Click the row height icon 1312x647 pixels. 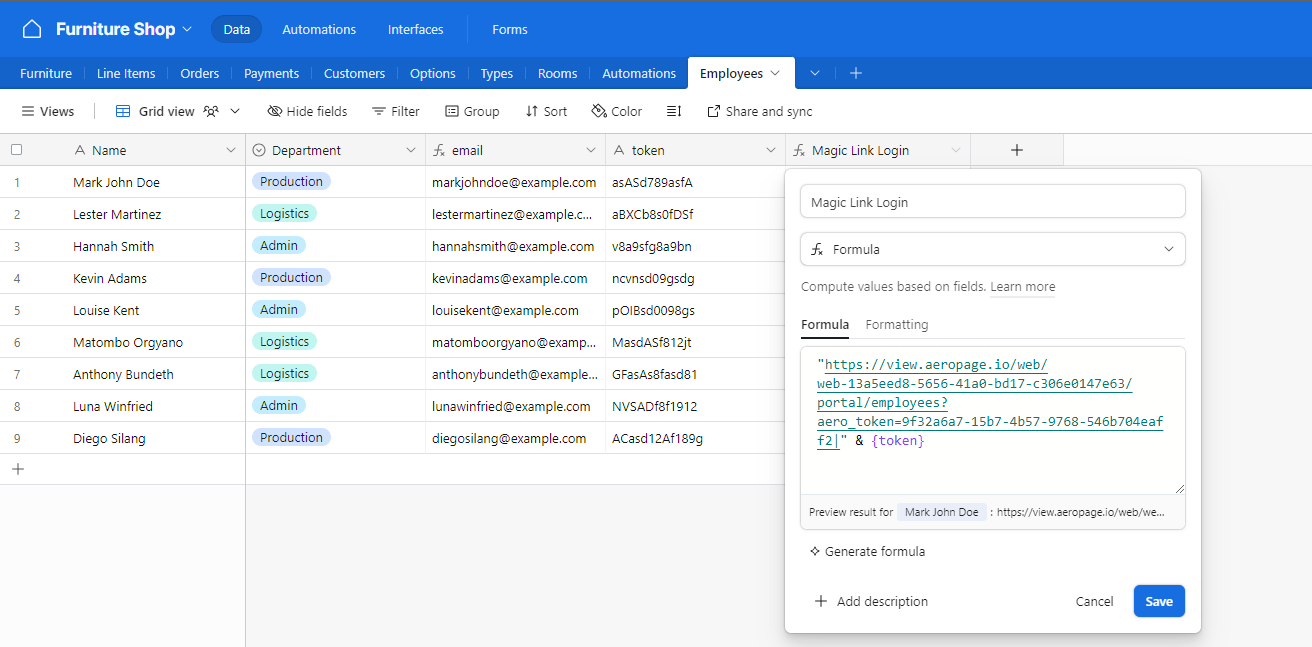tap(674, 111)
